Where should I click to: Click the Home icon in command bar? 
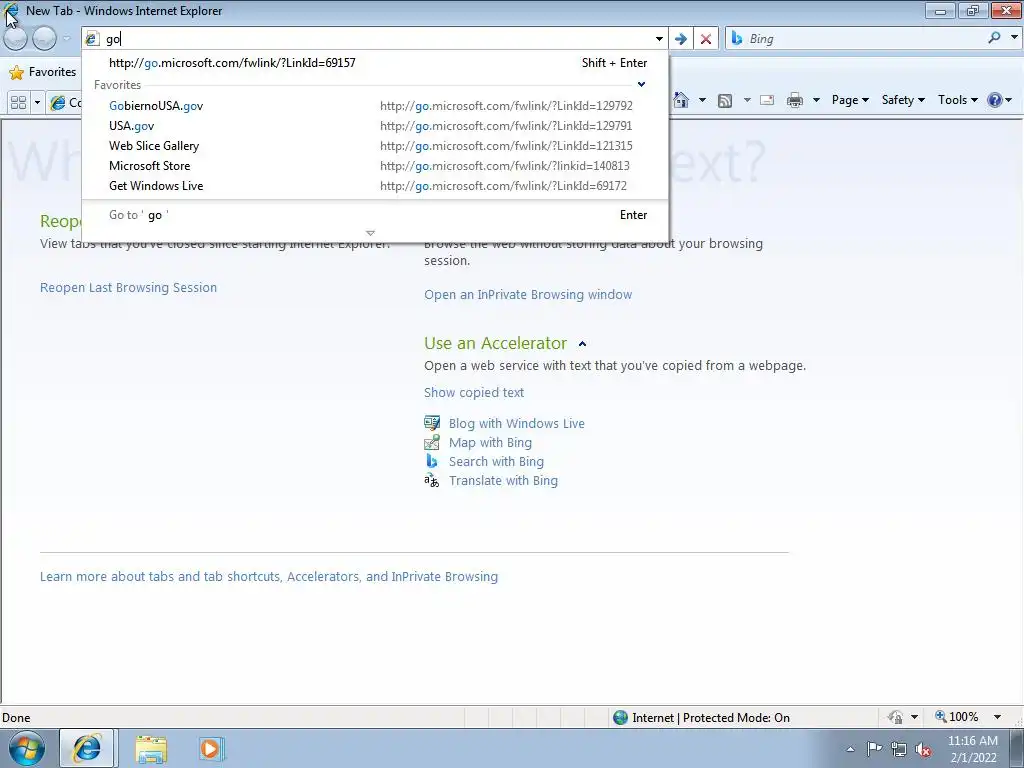tap(681, 100)
